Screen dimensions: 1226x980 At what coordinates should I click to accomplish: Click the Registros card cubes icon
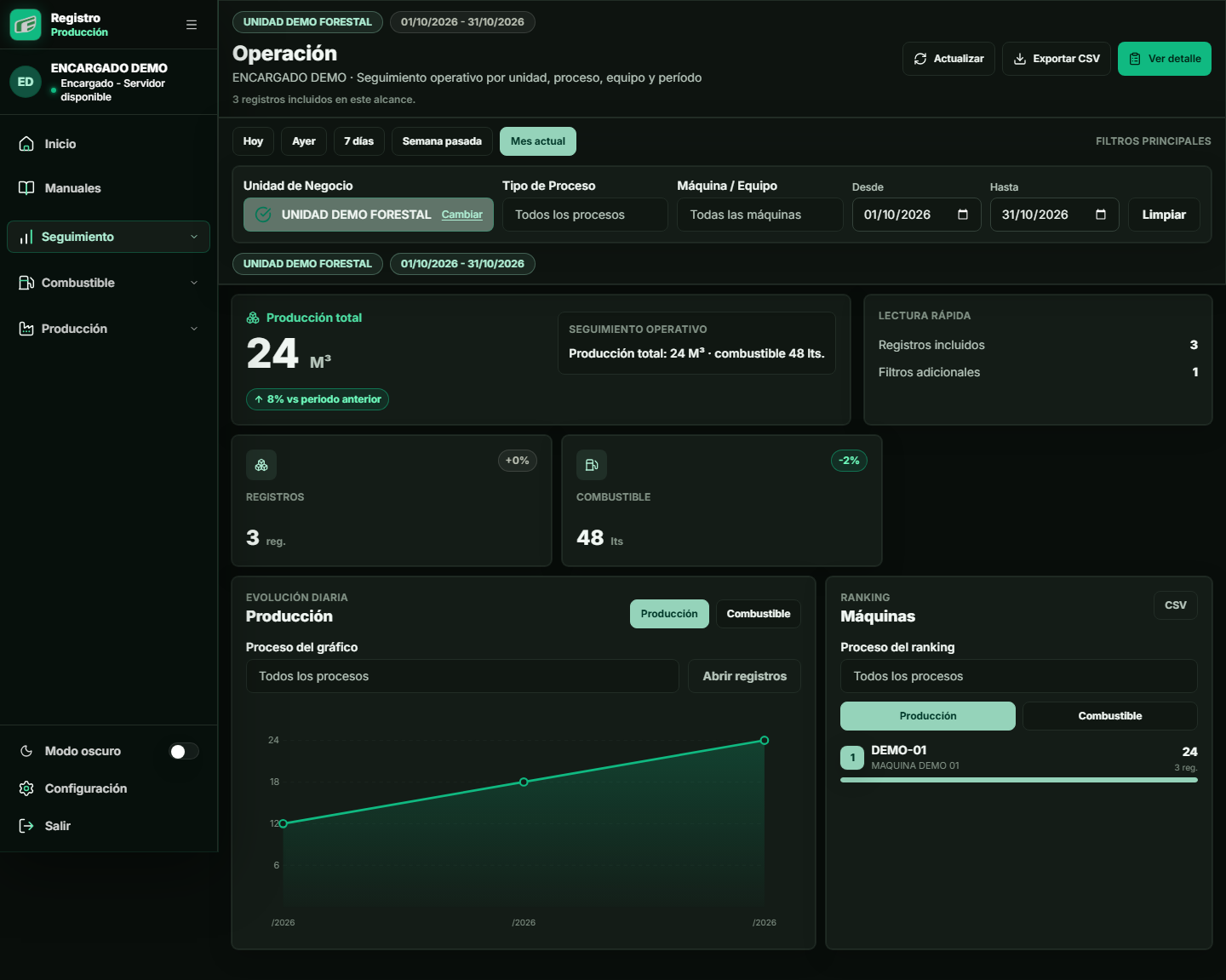coord(261,465)
